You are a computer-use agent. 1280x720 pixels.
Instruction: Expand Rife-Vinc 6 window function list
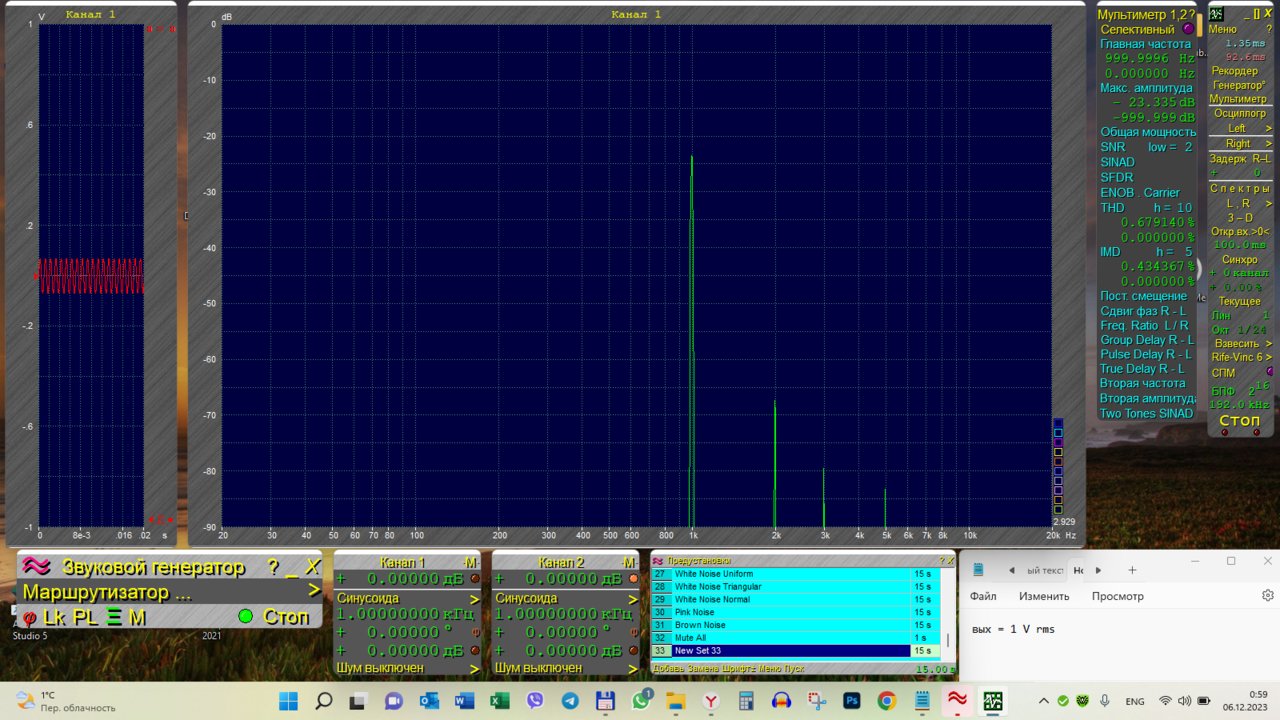1268,357
